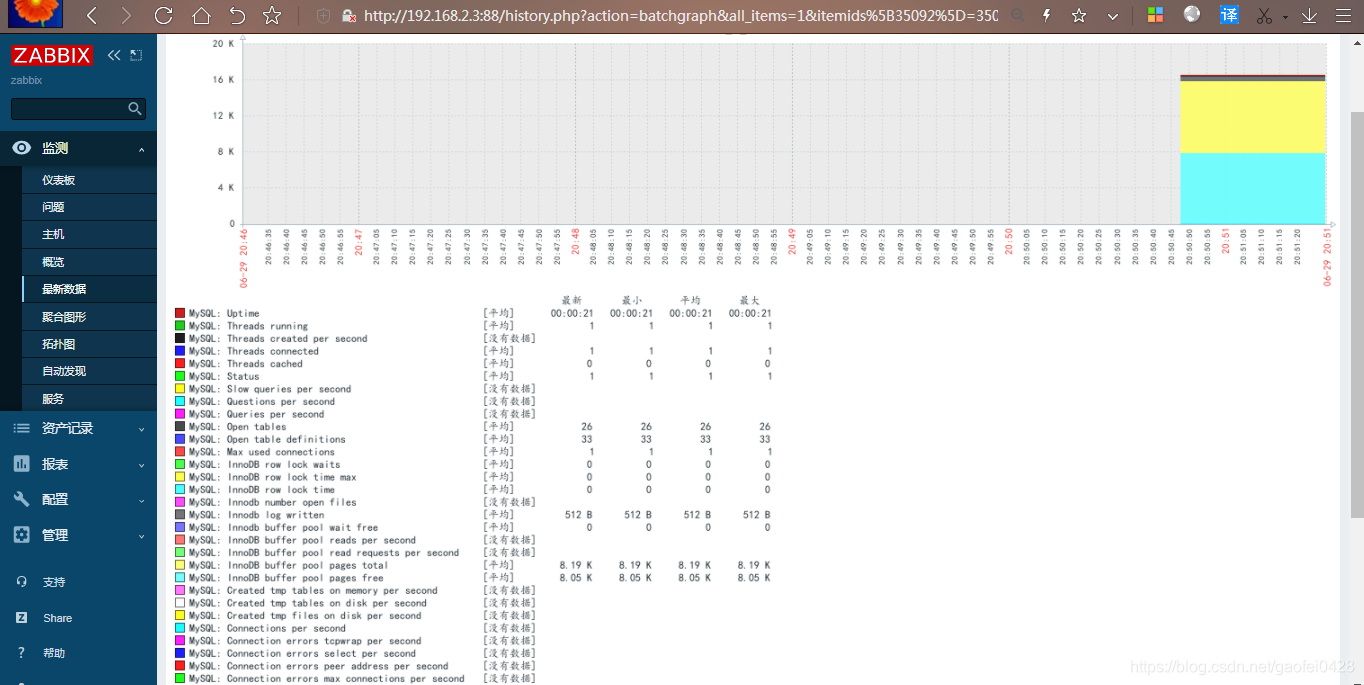Click legend text MySQL: Slow queries per second
The width and height of the screenshot is (1364, 685).
(270, 389)
